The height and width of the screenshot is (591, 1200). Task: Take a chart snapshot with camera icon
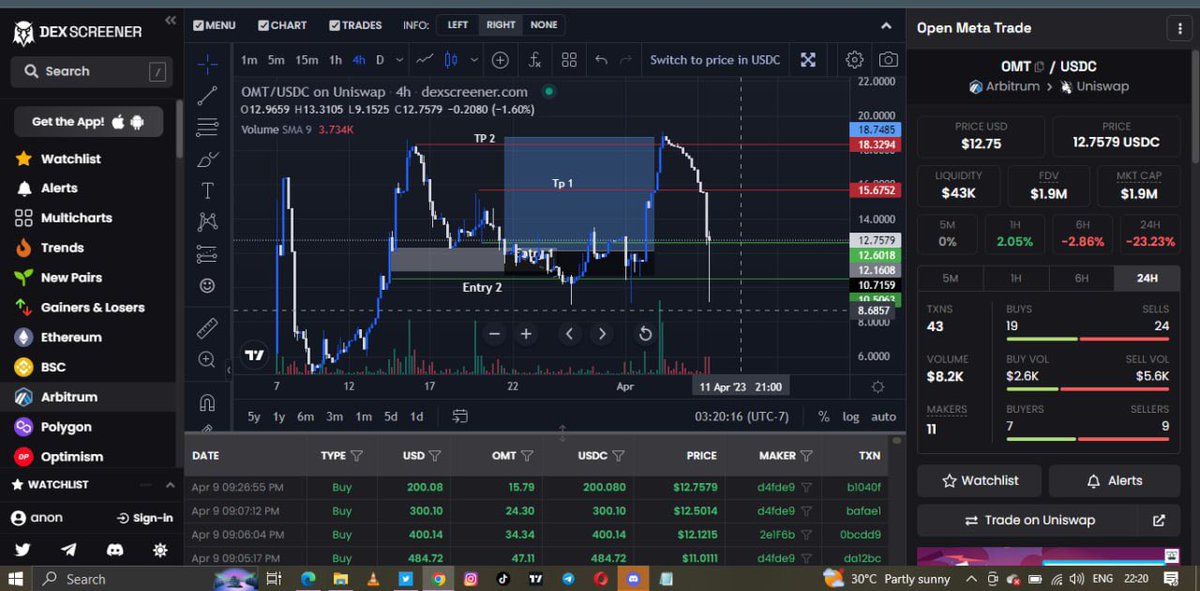pyautogui.click(x=888, y=60)
